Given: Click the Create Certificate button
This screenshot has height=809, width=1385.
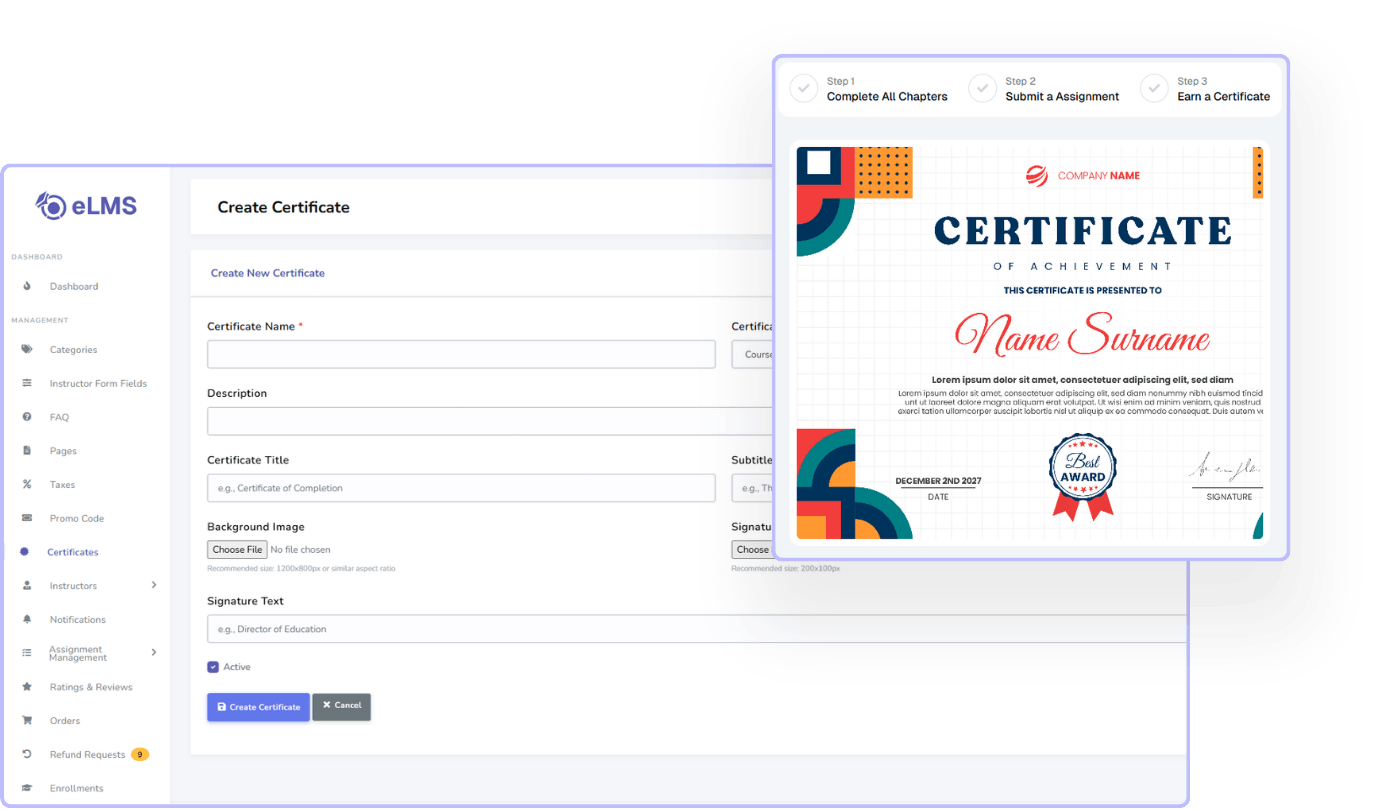Looking at the screenshot, I should click(x=258, y=707).
